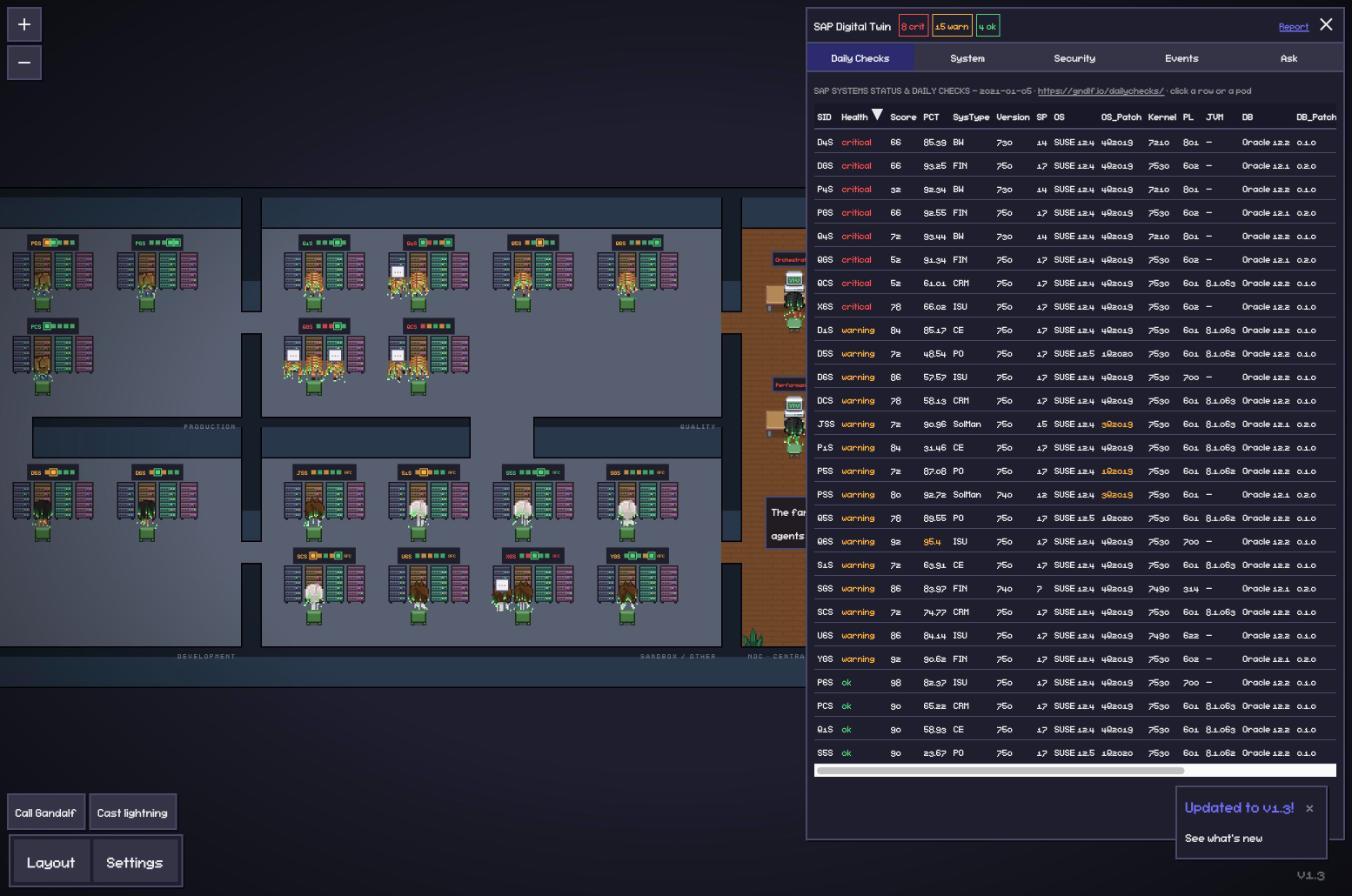Viewport: 1352px width, 896px height.
Task: Select the PCS server pod on the map
Action: pyautogui.click(x=52, y=355)
